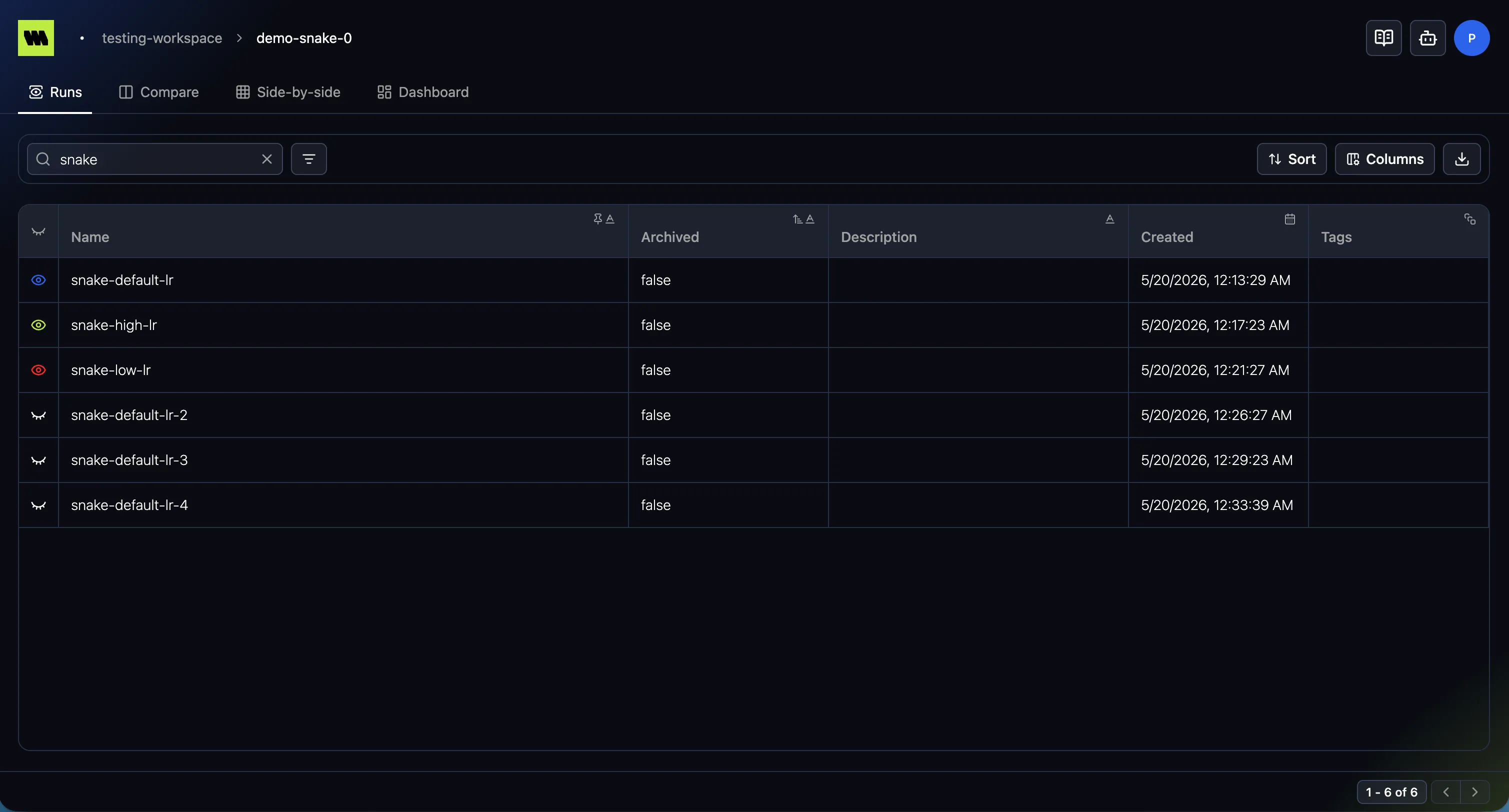Open the documentation book icon
1509x812 pixels.
pyautogui.click(x=1383, y=38)
